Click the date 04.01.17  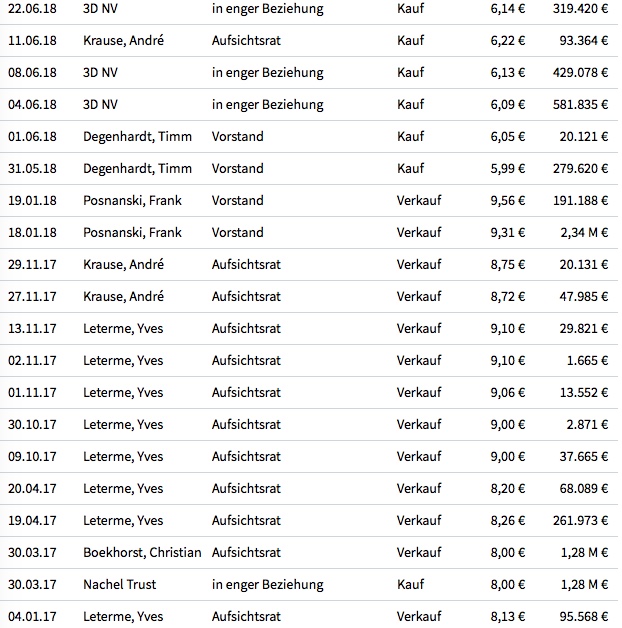(x=31, y=616)
